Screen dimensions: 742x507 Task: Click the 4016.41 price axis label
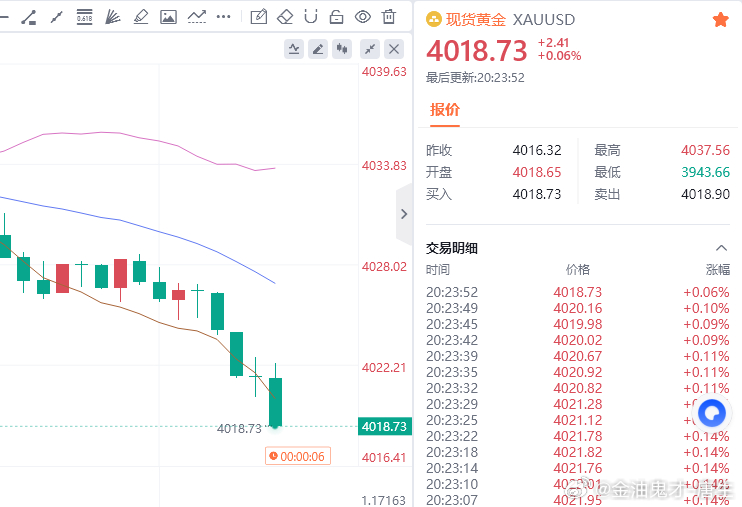click(384, 458)
